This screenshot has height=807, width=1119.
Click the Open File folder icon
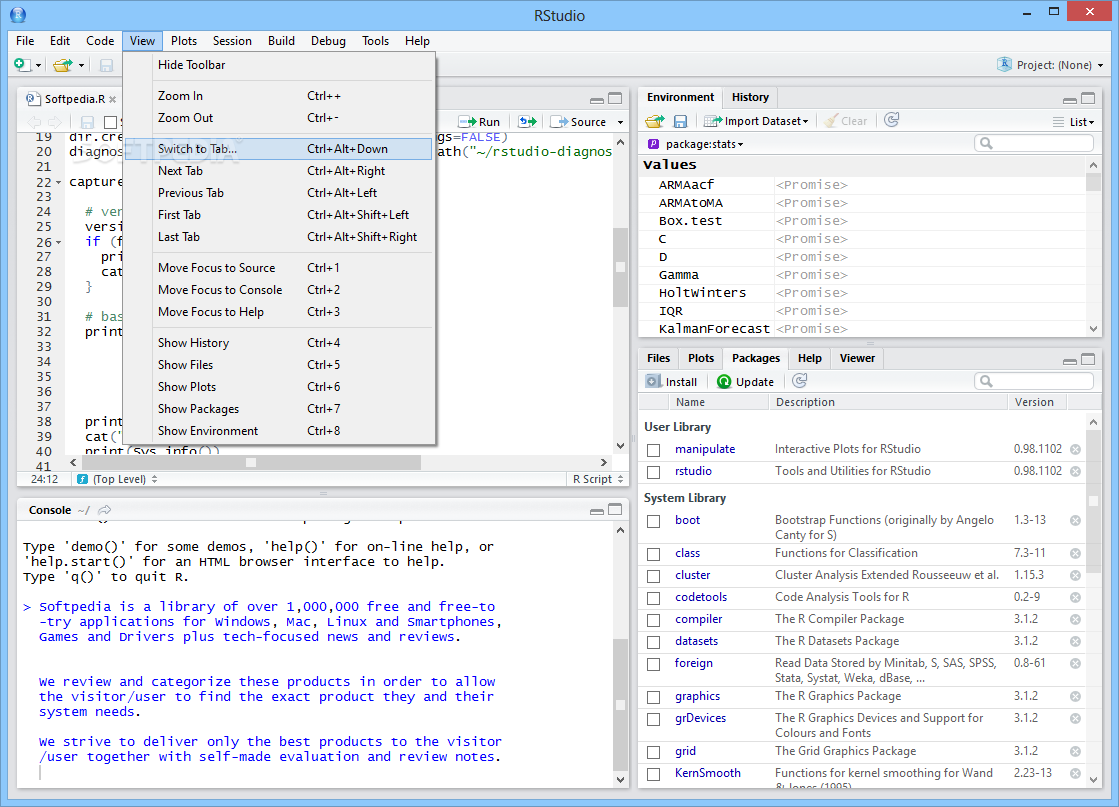tap(63, 65)
